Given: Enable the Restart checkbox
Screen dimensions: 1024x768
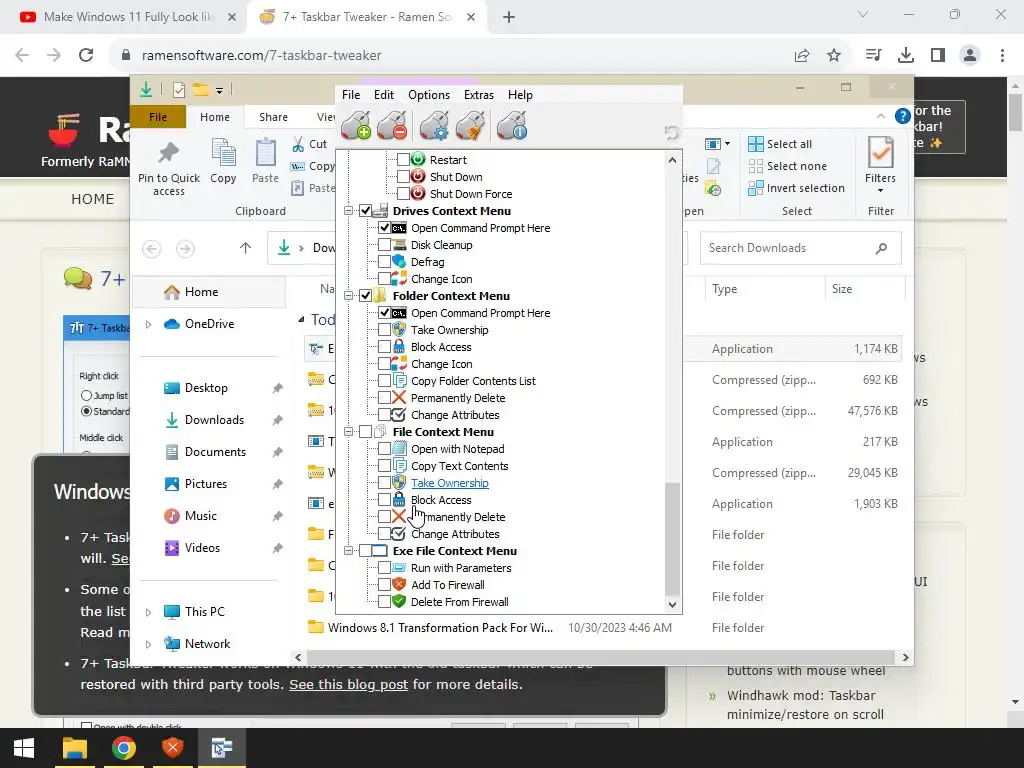Looking at the screenshot, I should pos(403,159).
